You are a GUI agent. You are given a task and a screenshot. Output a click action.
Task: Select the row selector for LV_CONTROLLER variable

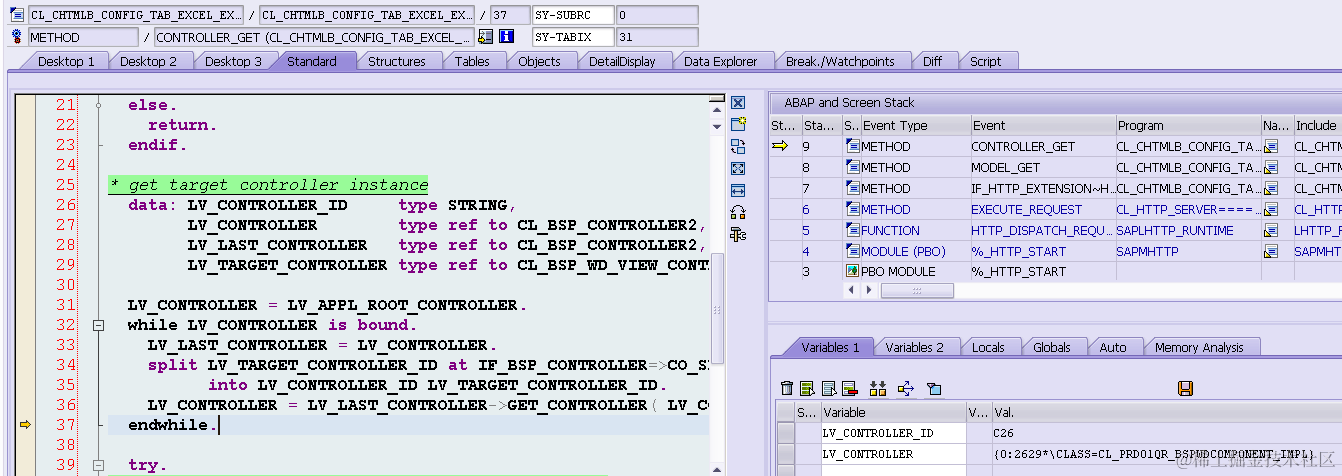(786, 454)
